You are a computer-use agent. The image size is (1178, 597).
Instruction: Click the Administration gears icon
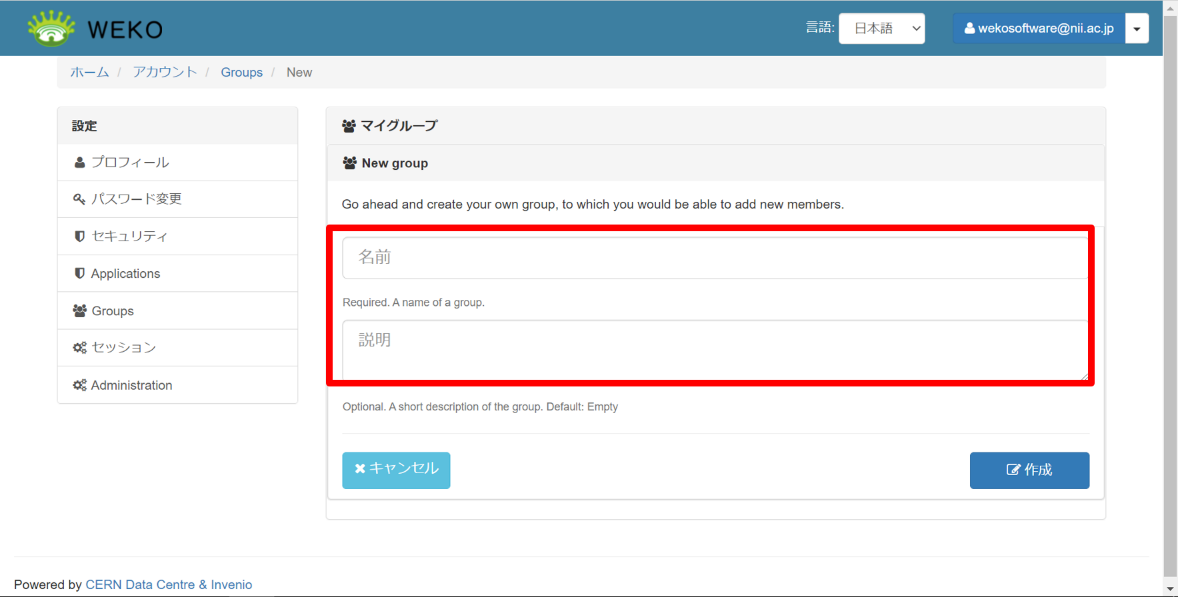[x=79, y=385]
